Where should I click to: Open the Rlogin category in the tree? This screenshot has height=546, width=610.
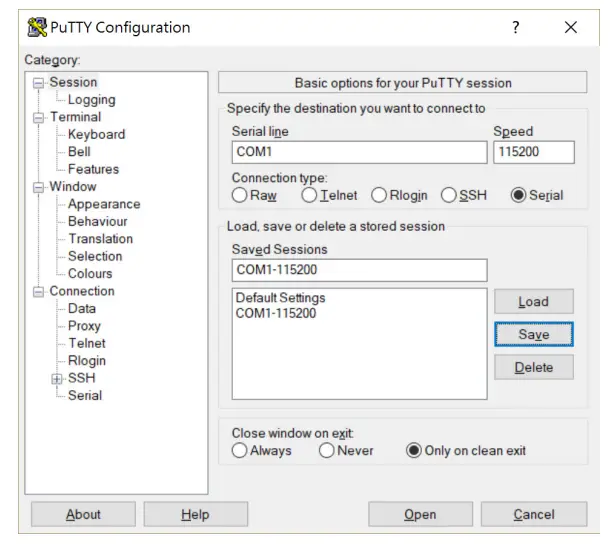(x=87, y=360)
